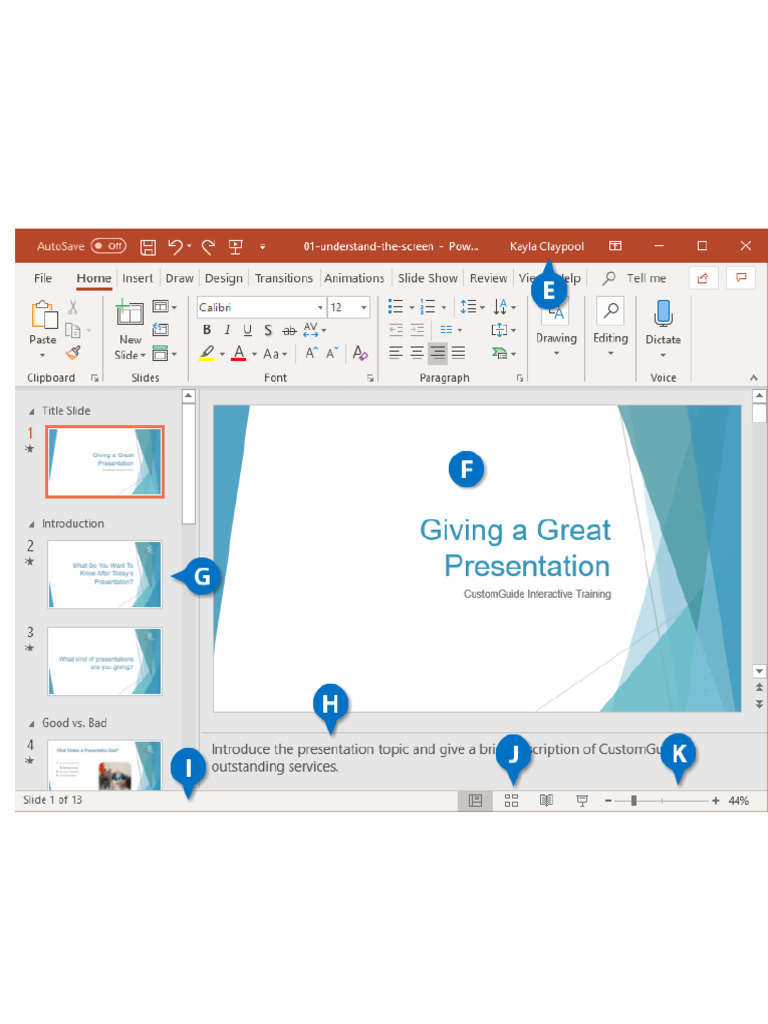Viewport: 768px width, 1024px height.
Task: Switch to the Insert tab
Action: 138,278
